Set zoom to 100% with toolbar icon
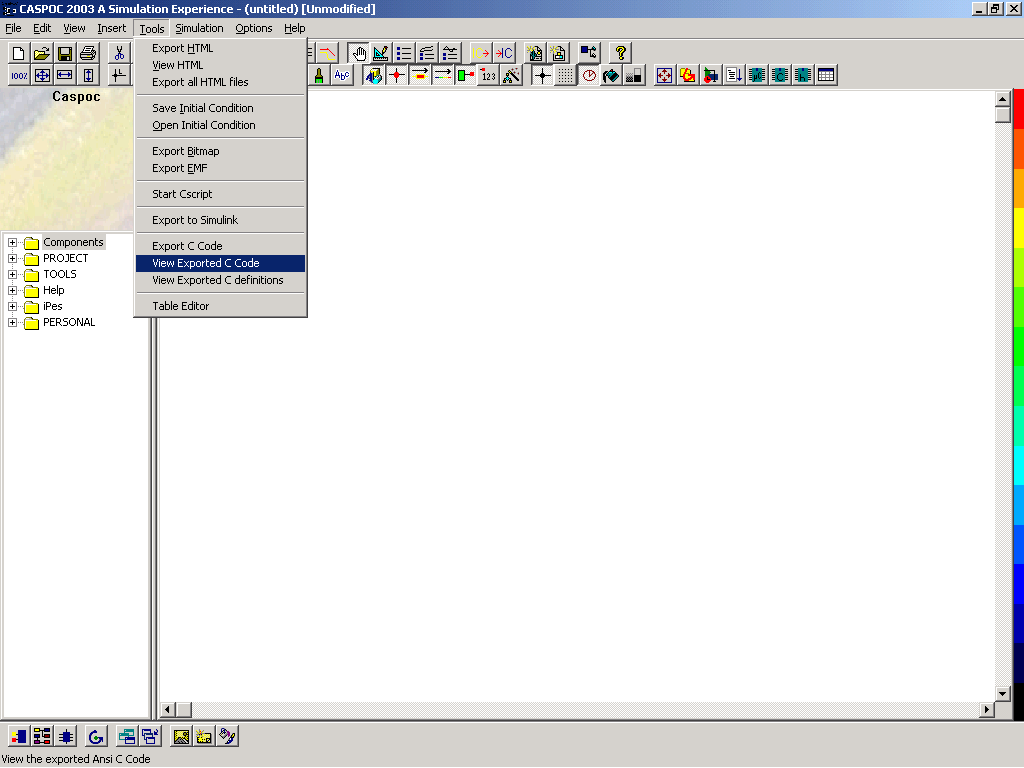 tap(19, 76)
